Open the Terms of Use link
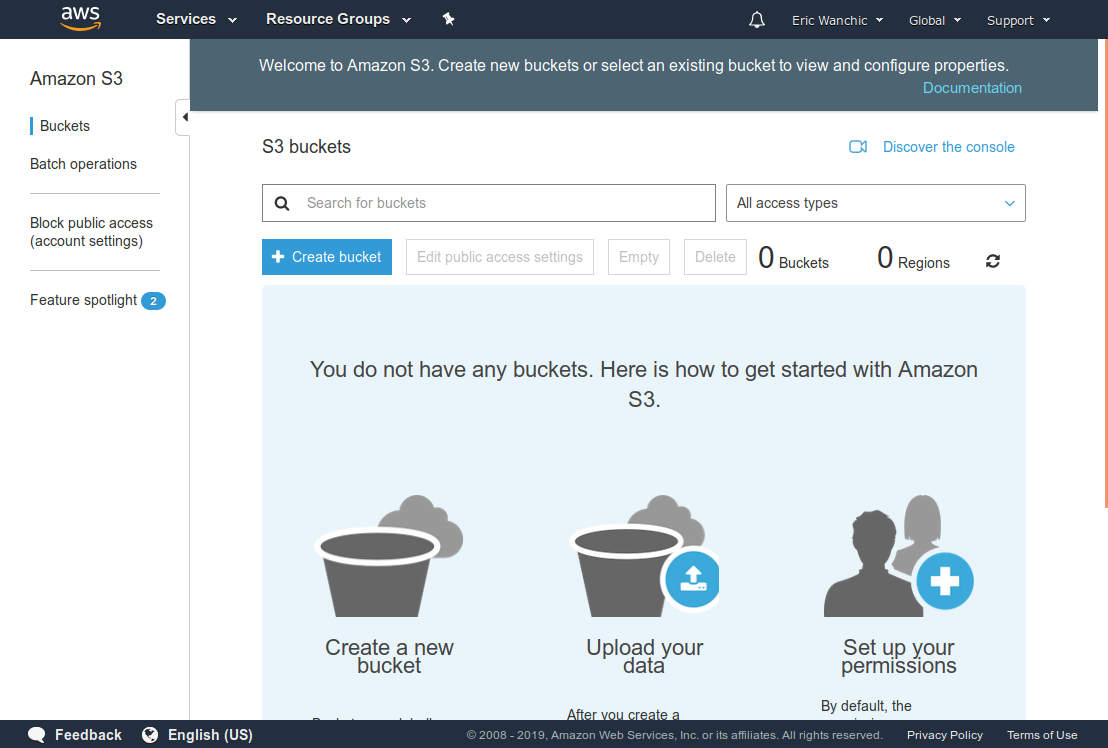 coord(1042,735)
